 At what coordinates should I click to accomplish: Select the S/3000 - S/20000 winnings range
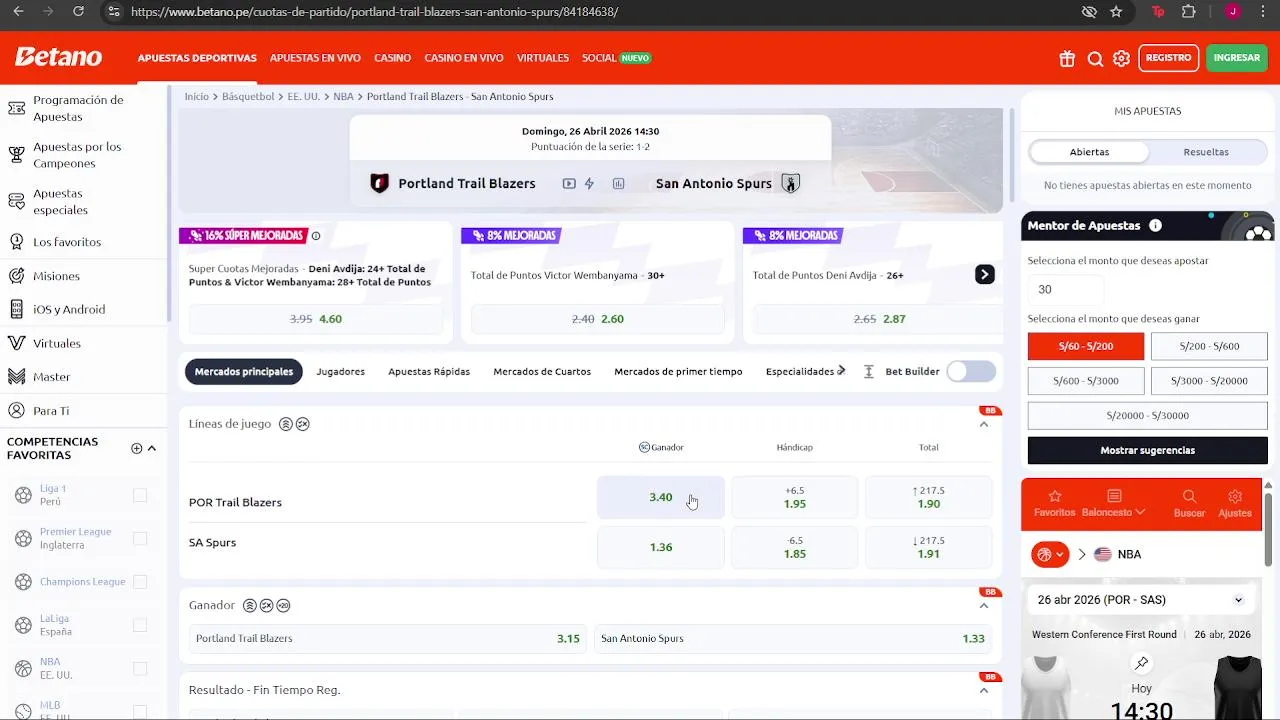pos(1209,381)
